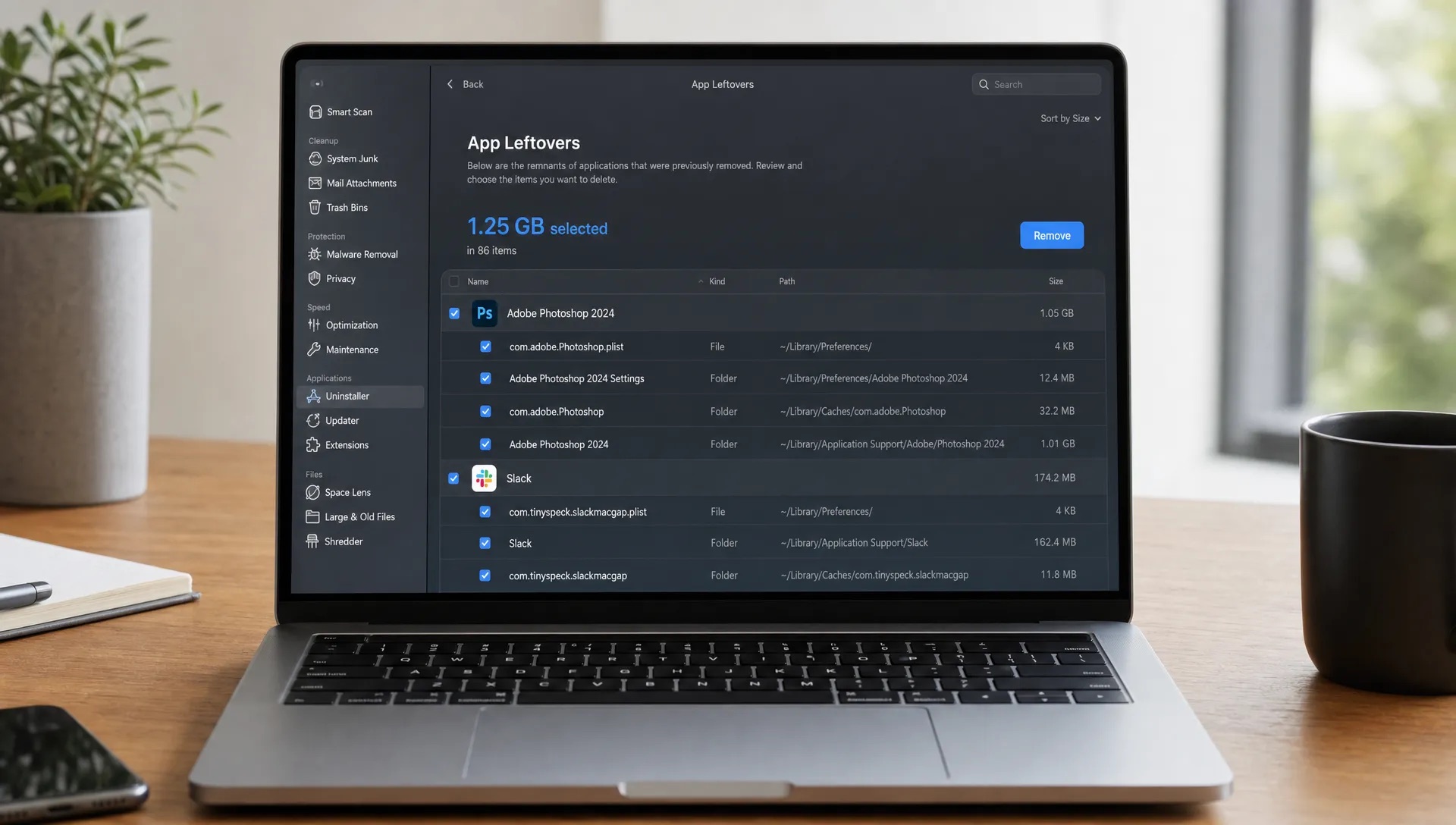Sort by the Kind column header
Screen dimensions: 1456x825
click(717, 281)
